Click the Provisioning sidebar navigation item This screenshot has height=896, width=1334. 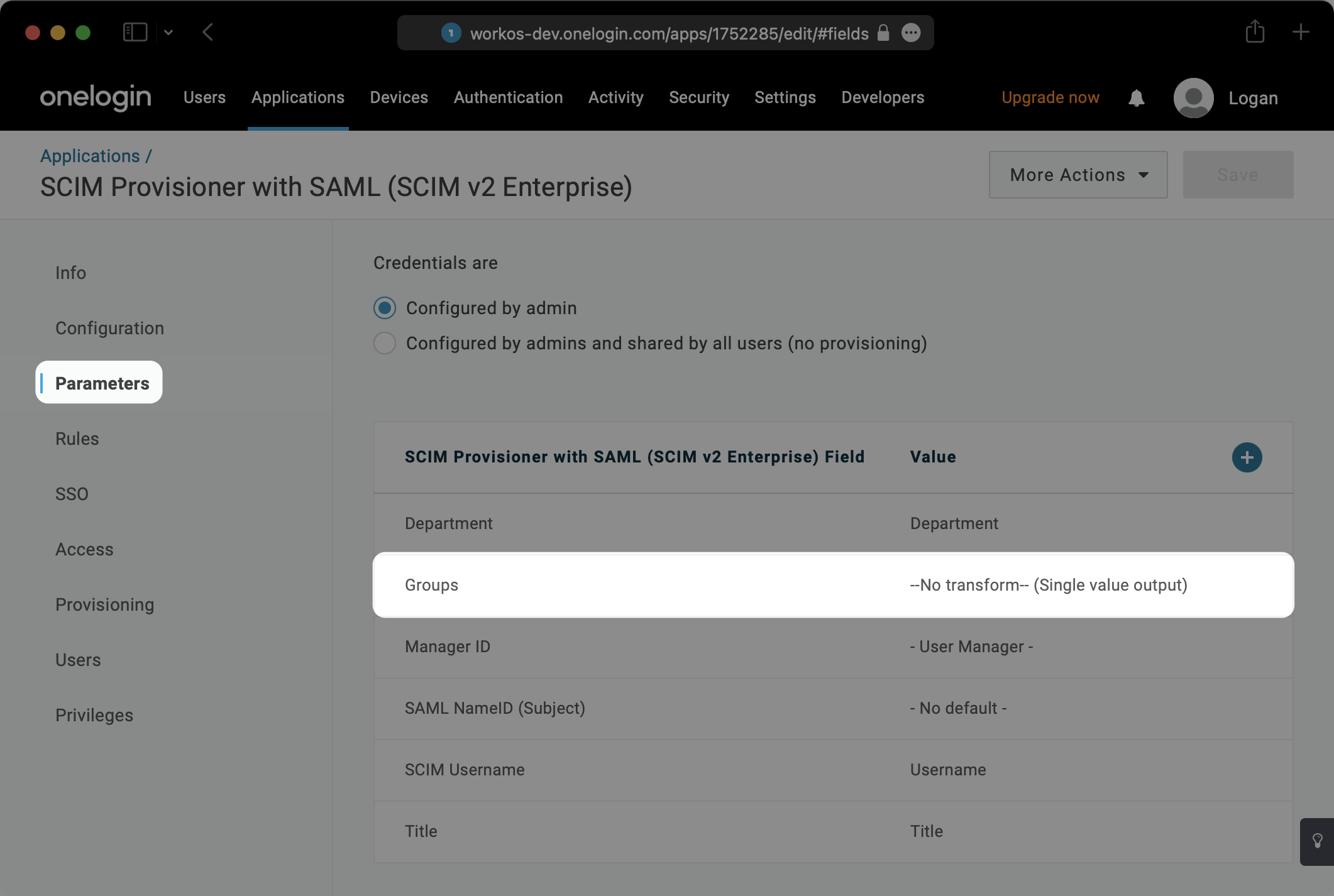[104, 603]
